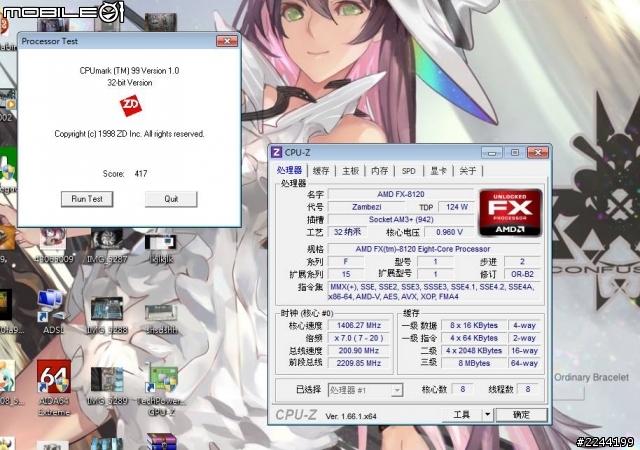Screen dimensions: 640x450
Task: Open the 显卡 tab in CPU-Z
Action: [x=438, y=171]
